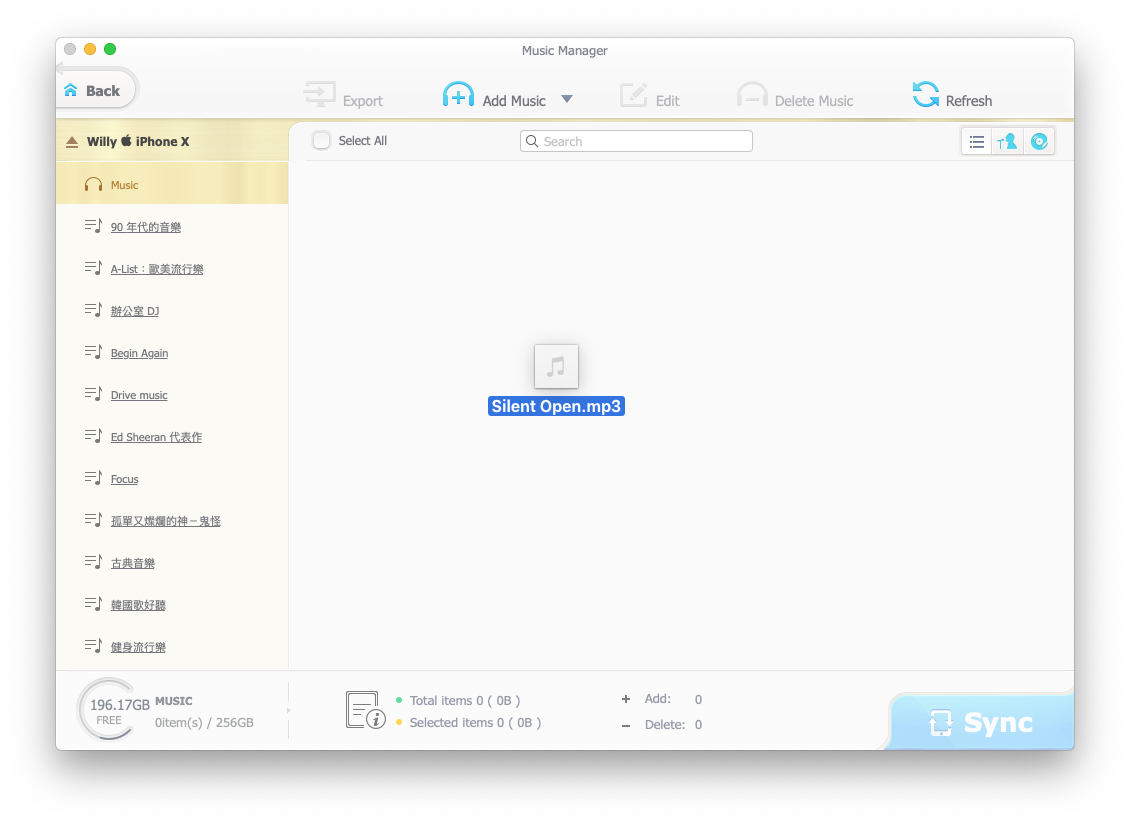Eject the Willy iPhone X device
The height and width of the screenshot is (824, 1130).
72,142
